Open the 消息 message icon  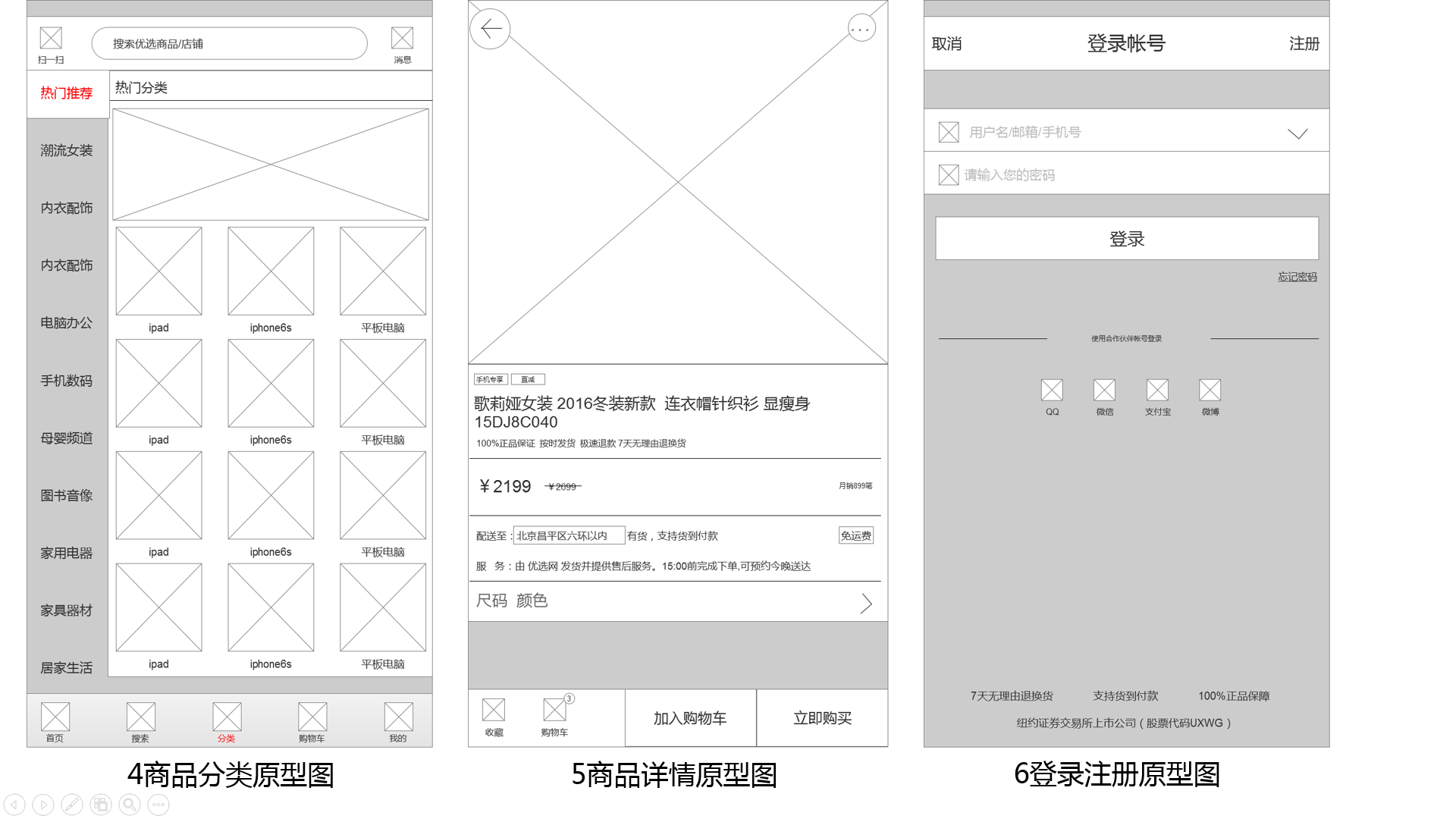click(402, 39)
